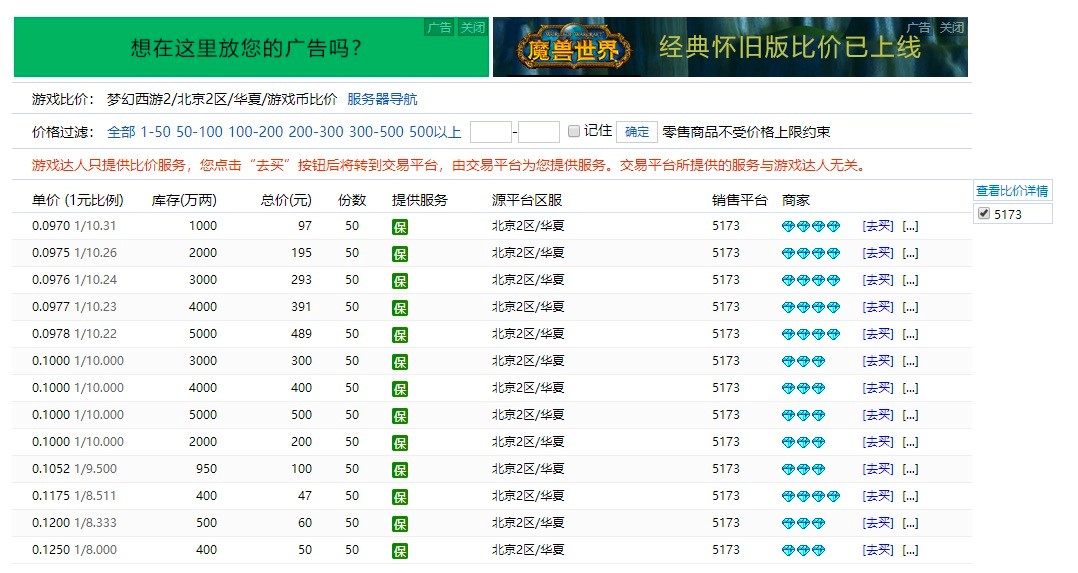Select the 全部 price filter
This screenshot has height=573, width=1078.
tap(121, 132)
